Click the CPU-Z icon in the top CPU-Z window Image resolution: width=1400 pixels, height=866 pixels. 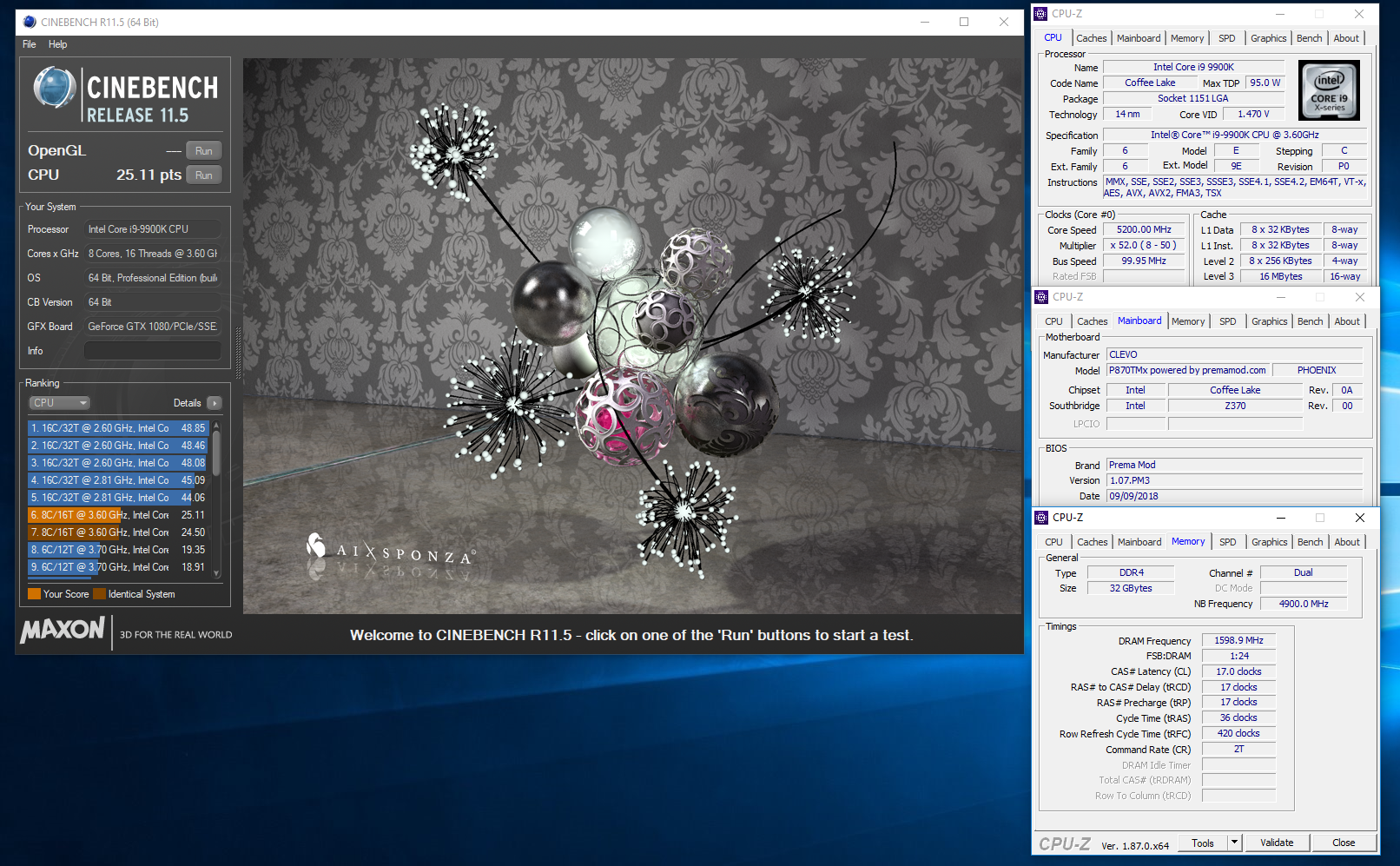pos(1040,13)
